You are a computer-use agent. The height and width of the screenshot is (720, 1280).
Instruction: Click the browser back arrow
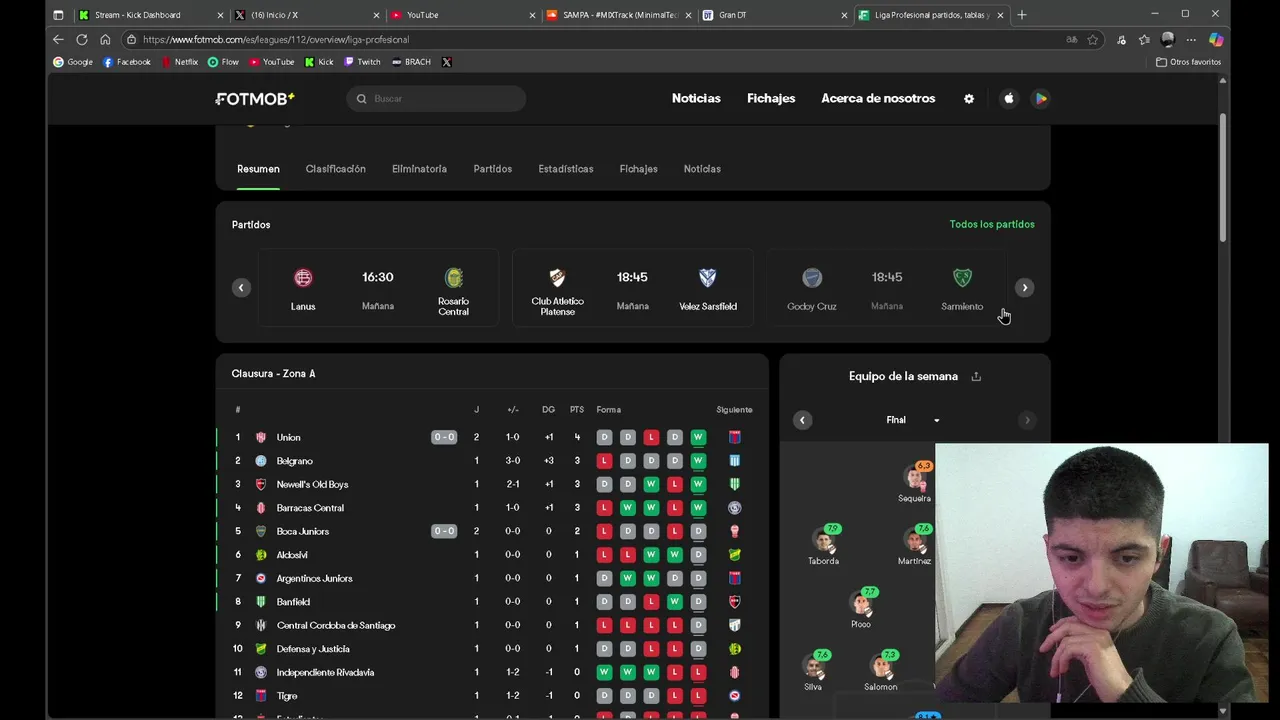58,39
